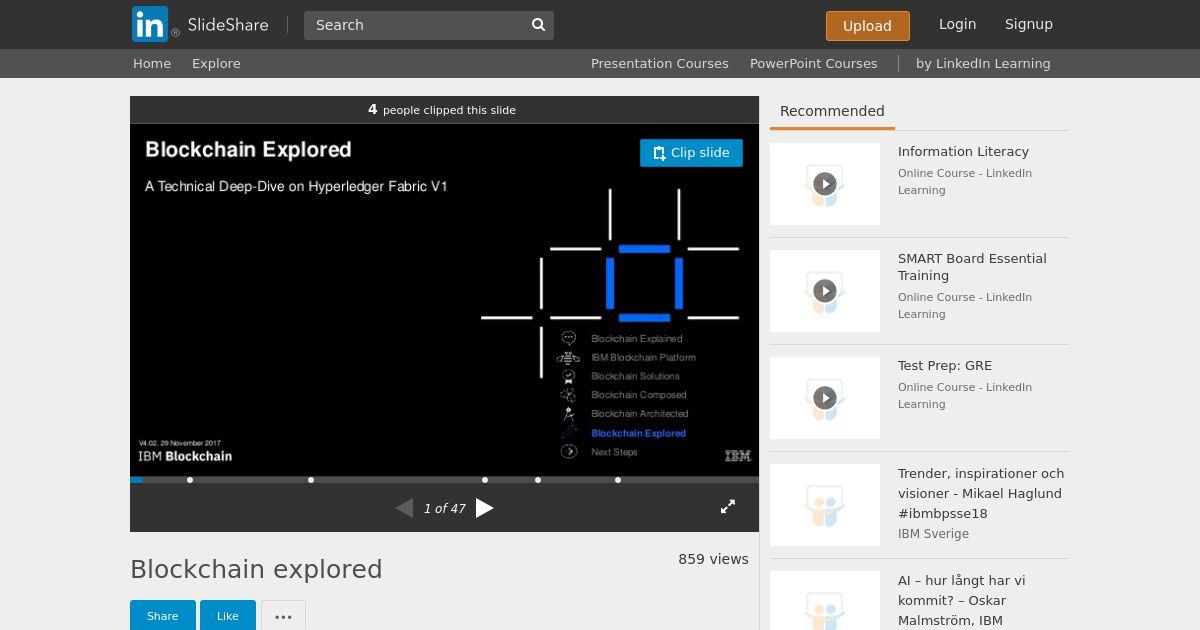Open fullscreen view of the slideshow
This screenshot has width=1200, height=630.
[728, 507]
